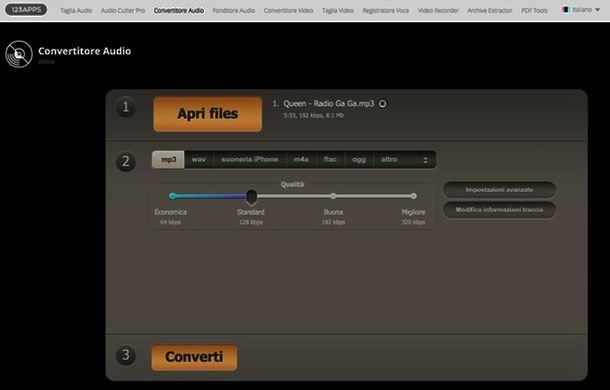Open Impostazioni avanzate
The height and width of the screenshot is (390, 610).
pos(500,190)
